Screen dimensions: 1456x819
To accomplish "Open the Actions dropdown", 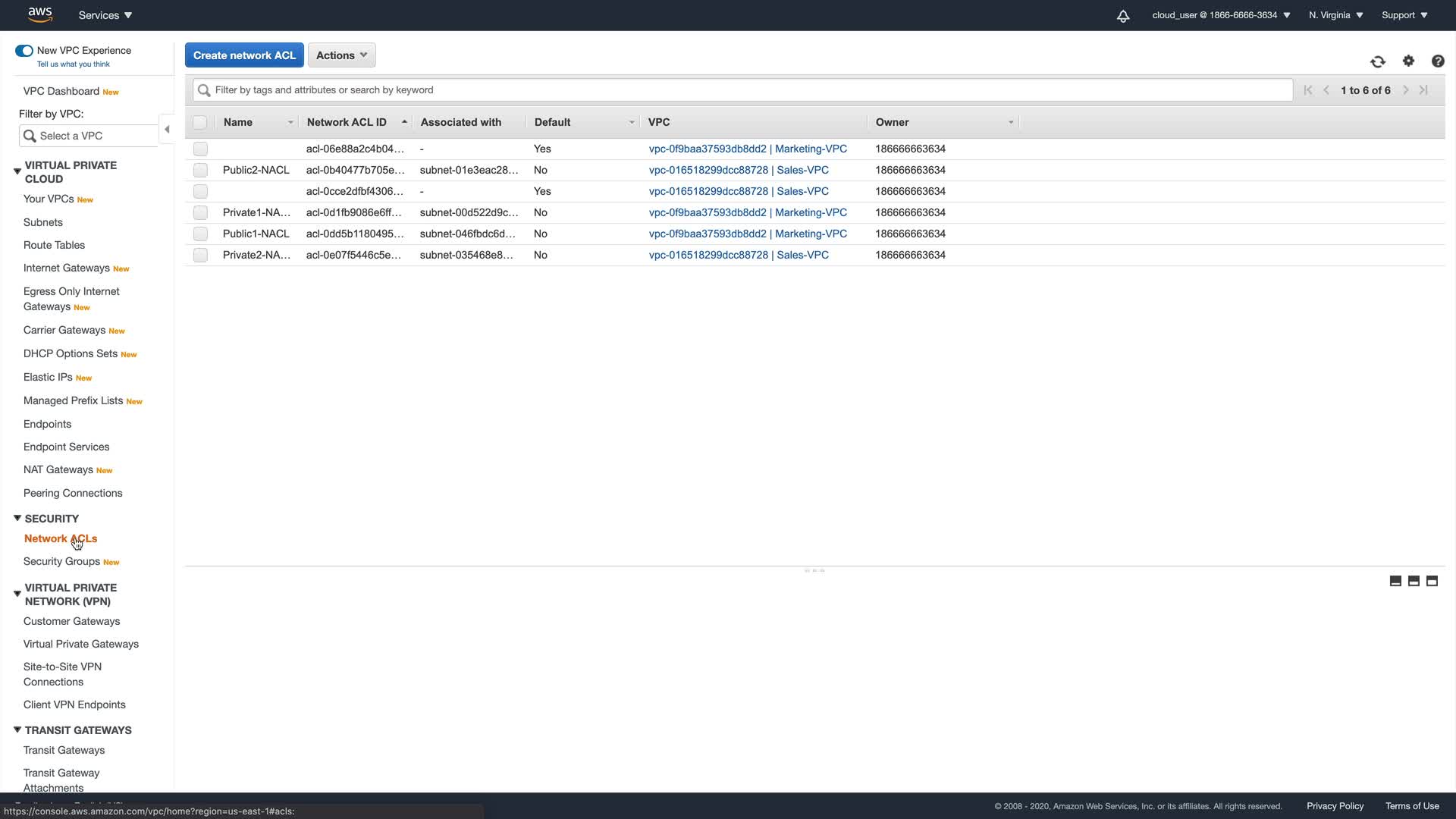I will [341, 55].
